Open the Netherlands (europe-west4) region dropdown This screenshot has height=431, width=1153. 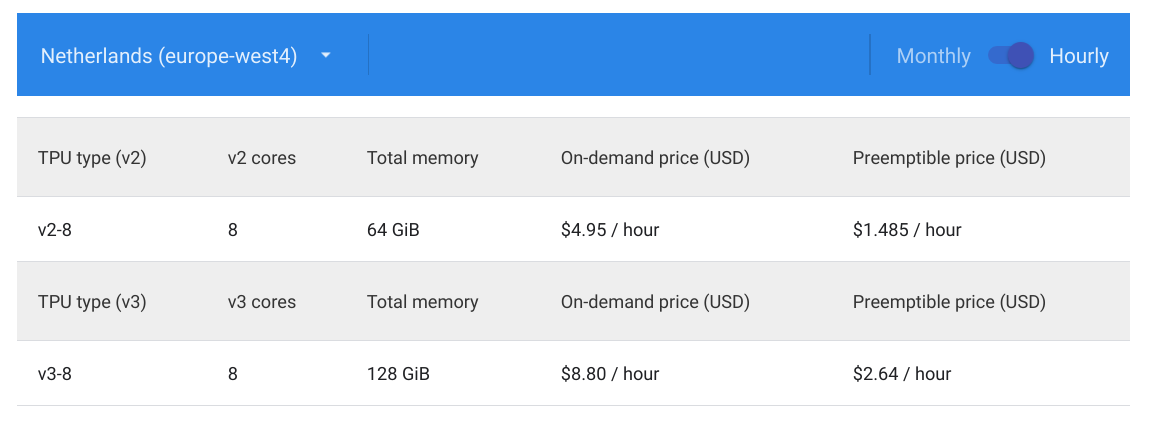169,56
